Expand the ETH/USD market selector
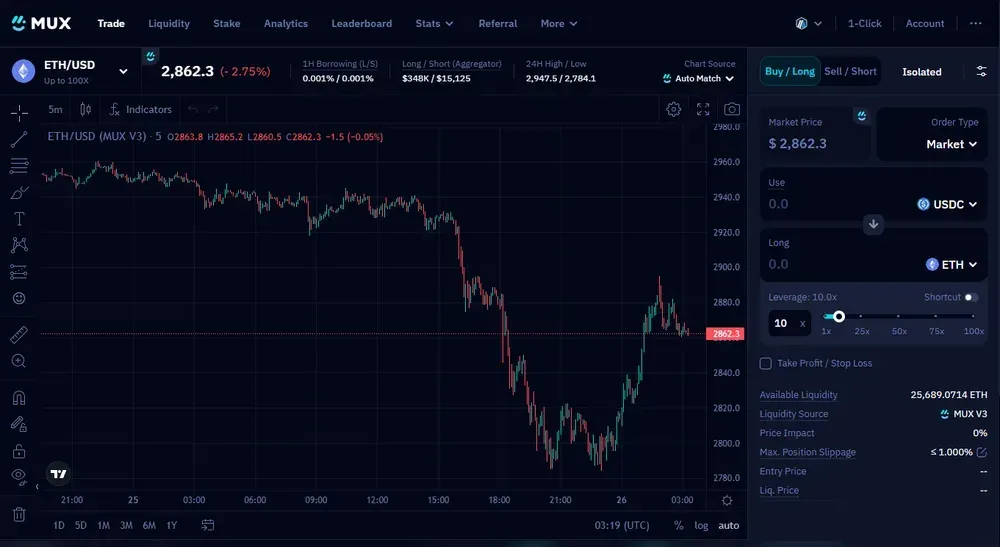The image size is (1000, 547). [123, 71]
